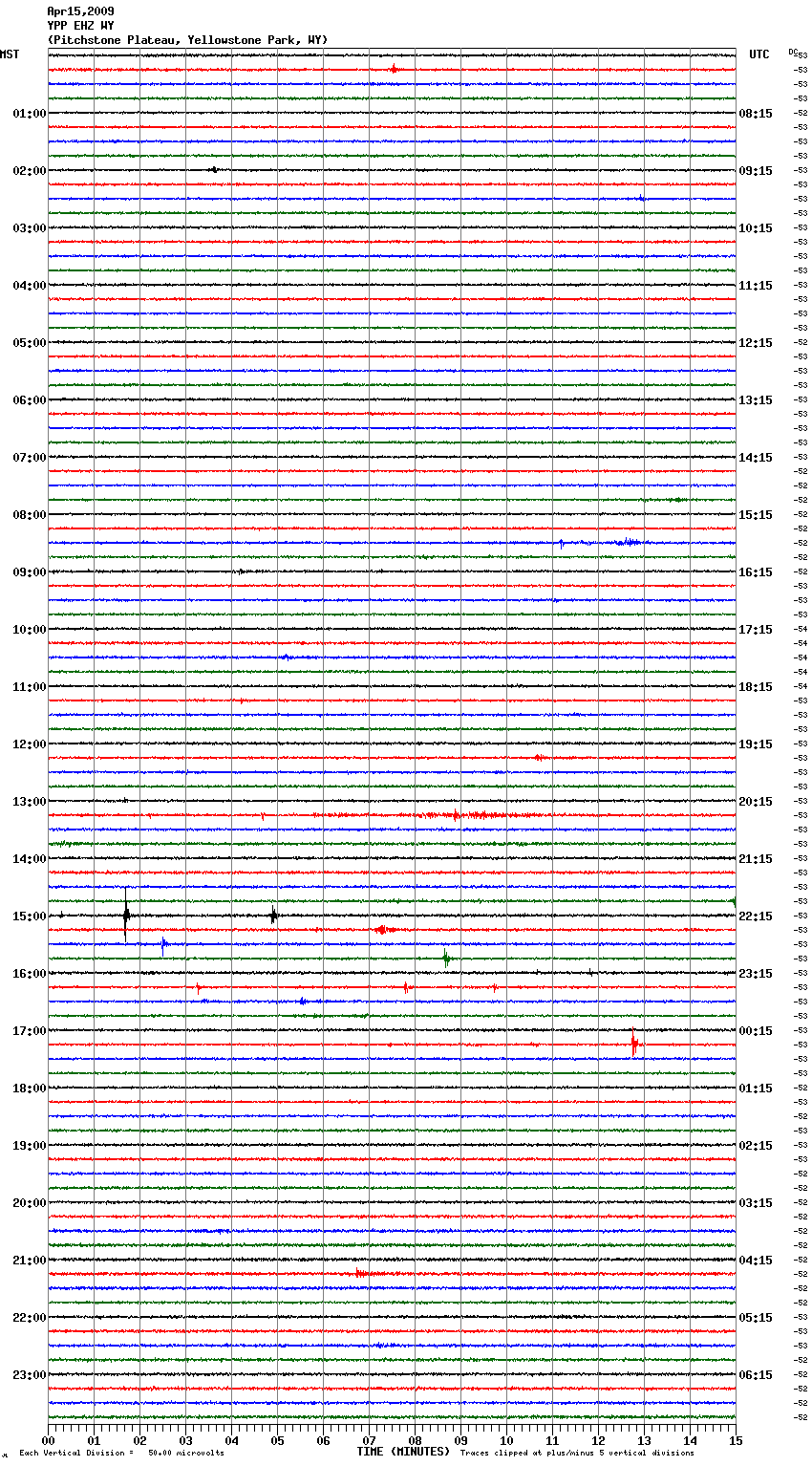Click black spike on 15:00 trace near minute 5
812x1466 pixels.
(x=274, y=916)
